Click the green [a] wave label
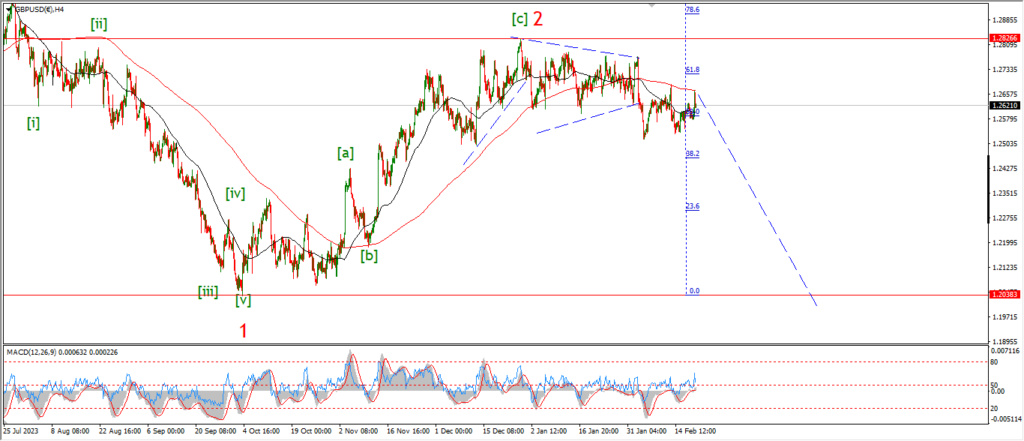Viewport: 1024px width, 441px height. (345, 153)
